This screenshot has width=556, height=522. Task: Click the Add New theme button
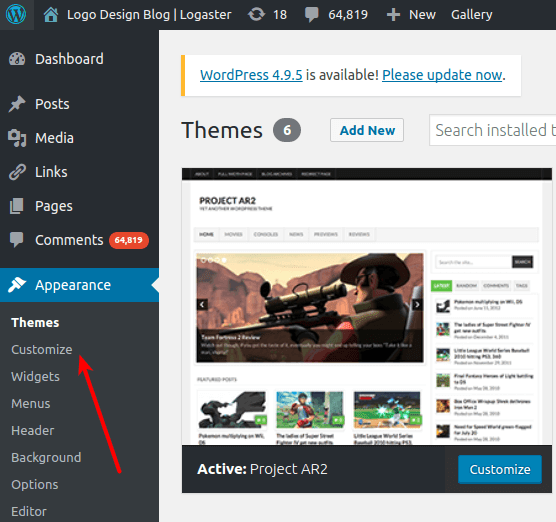point(367,130)
